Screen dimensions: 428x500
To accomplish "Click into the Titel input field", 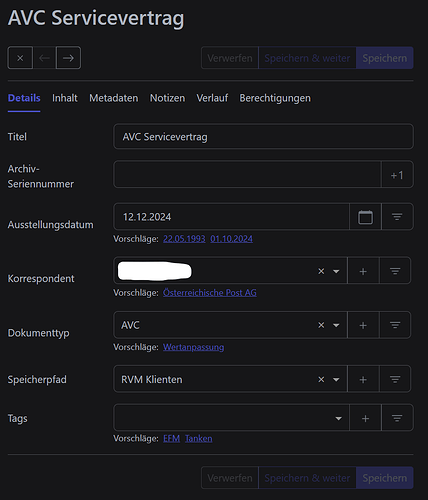I will [x=263, y=137].
